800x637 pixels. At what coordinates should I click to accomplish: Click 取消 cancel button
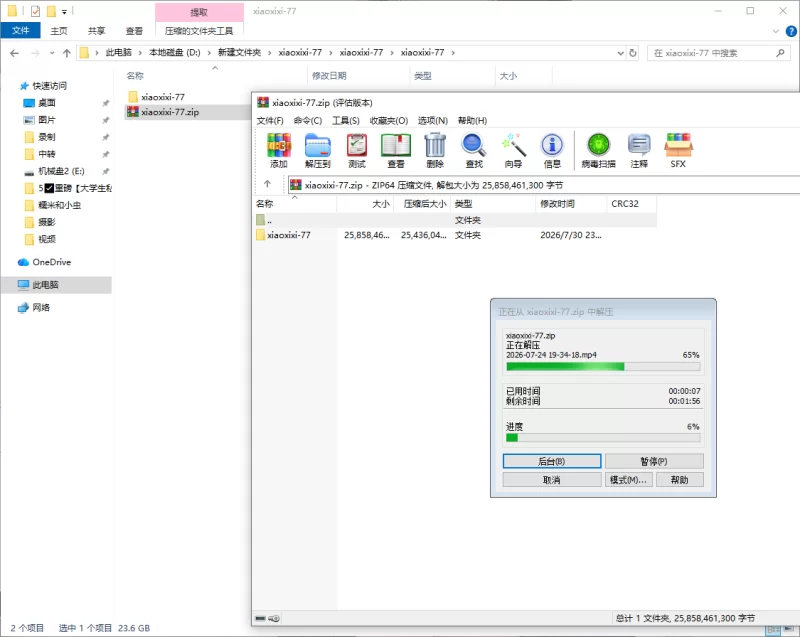(552, 480)
